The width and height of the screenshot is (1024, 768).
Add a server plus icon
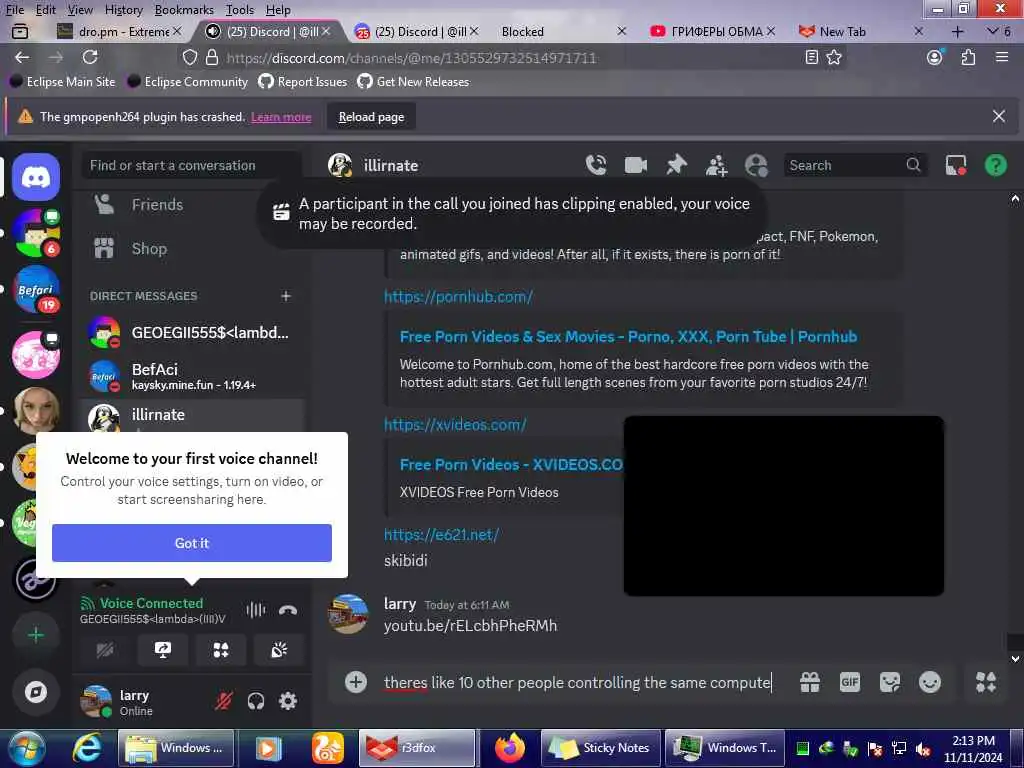36,635
